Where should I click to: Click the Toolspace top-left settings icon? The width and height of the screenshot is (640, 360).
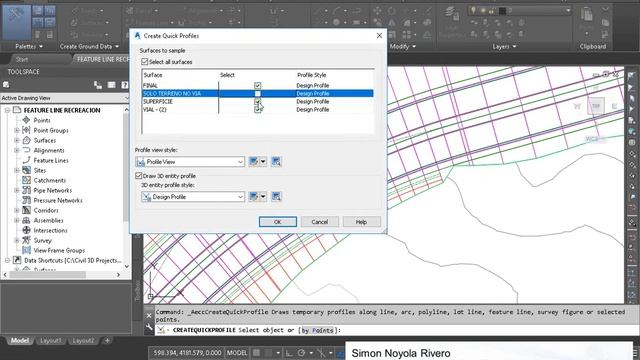click(6, 85)
